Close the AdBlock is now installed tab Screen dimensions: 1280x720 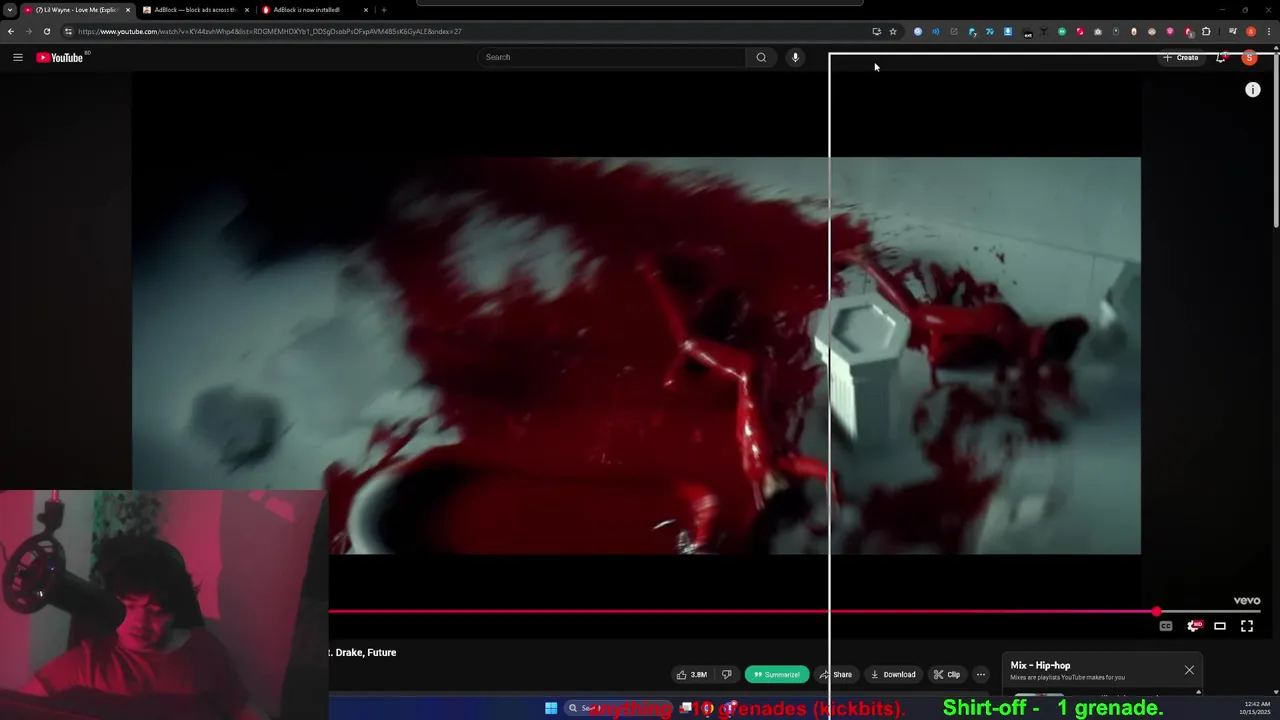pos(366,10)
